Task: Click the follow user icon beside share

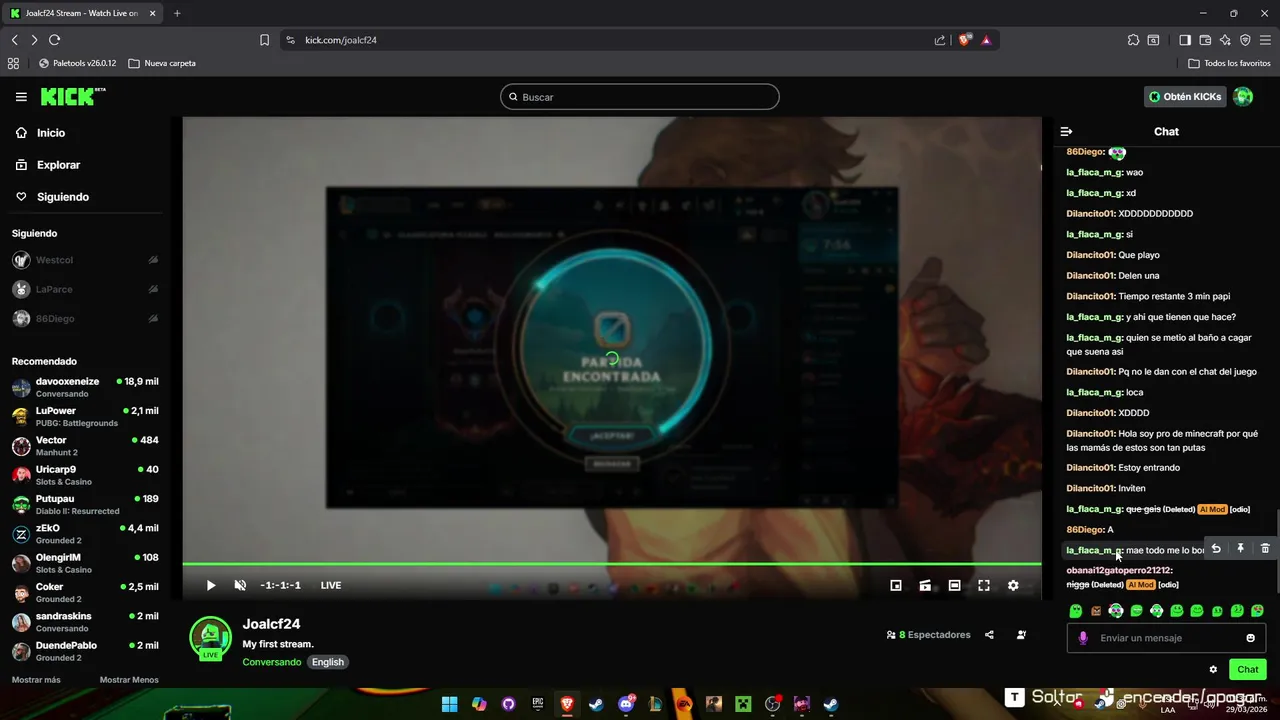Action: point(1021,635)
